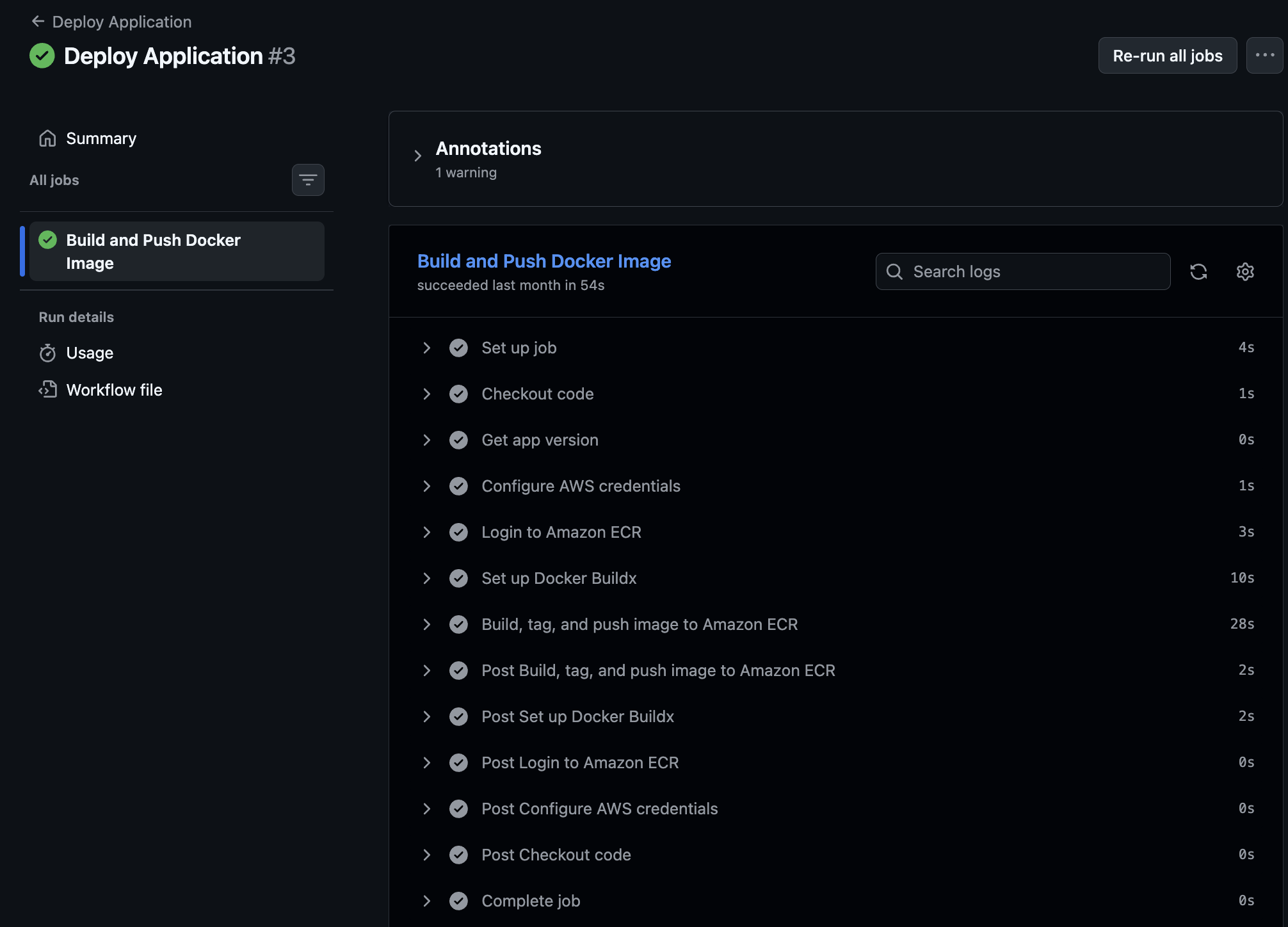Open the Summary page

101,138
